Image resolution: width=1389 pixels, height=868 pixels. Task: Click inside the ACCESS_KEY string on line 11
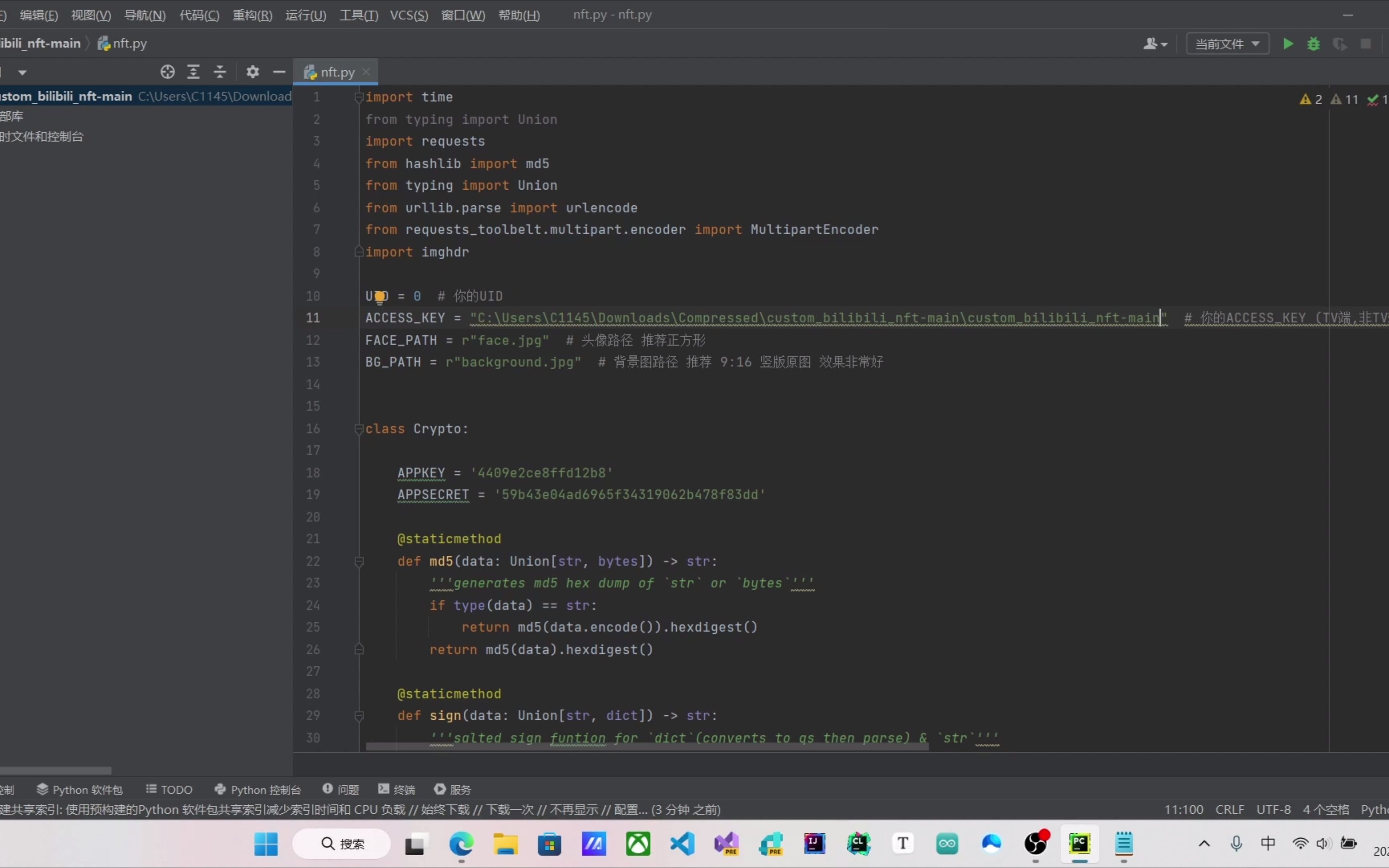pyautogui.click(x=818, y=318)
